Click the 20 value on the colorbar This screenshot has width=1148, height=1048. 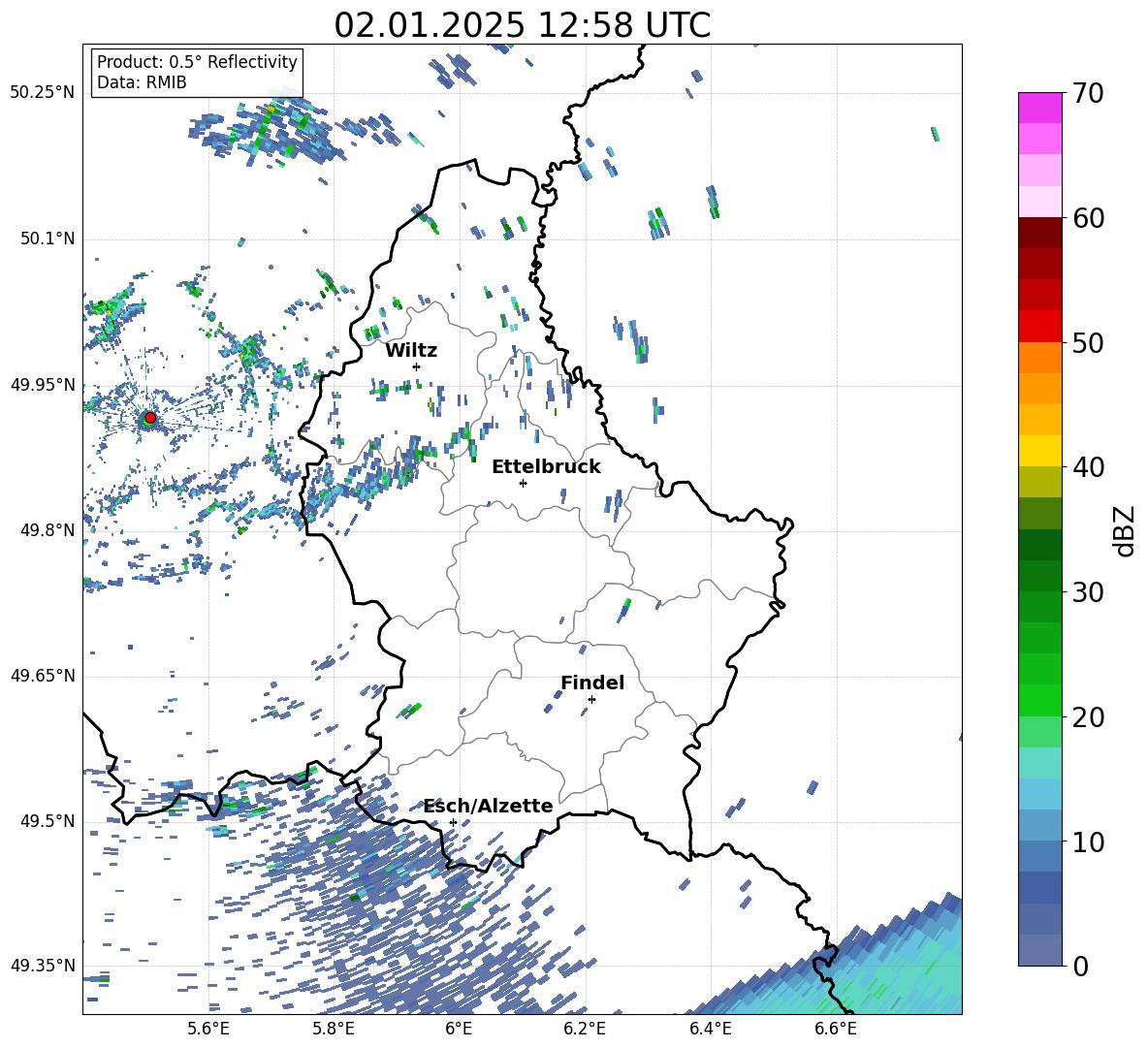1087,716
